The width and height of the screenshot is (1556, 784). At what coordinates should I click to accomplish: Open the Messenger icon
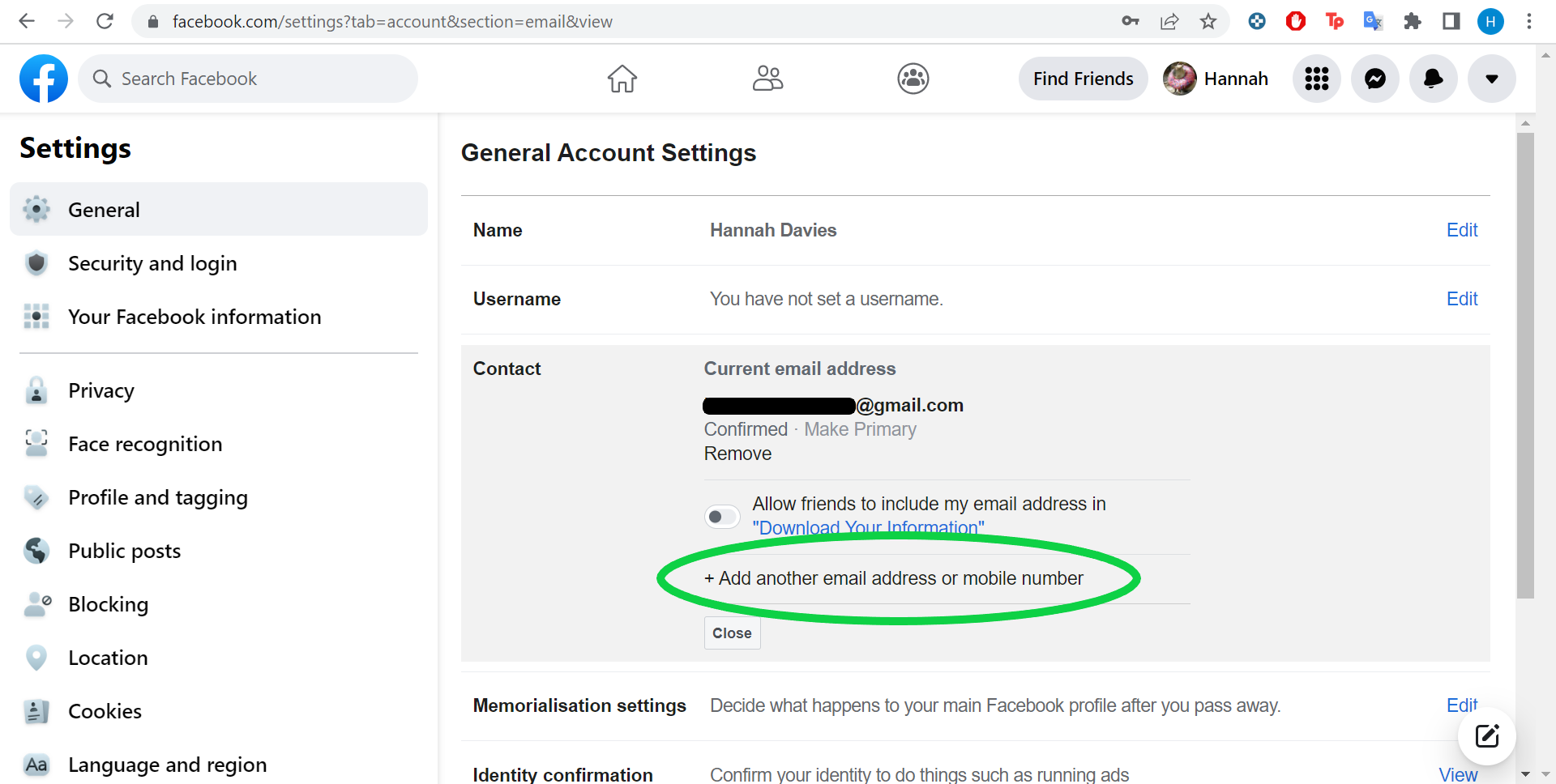click(1375, 79)
